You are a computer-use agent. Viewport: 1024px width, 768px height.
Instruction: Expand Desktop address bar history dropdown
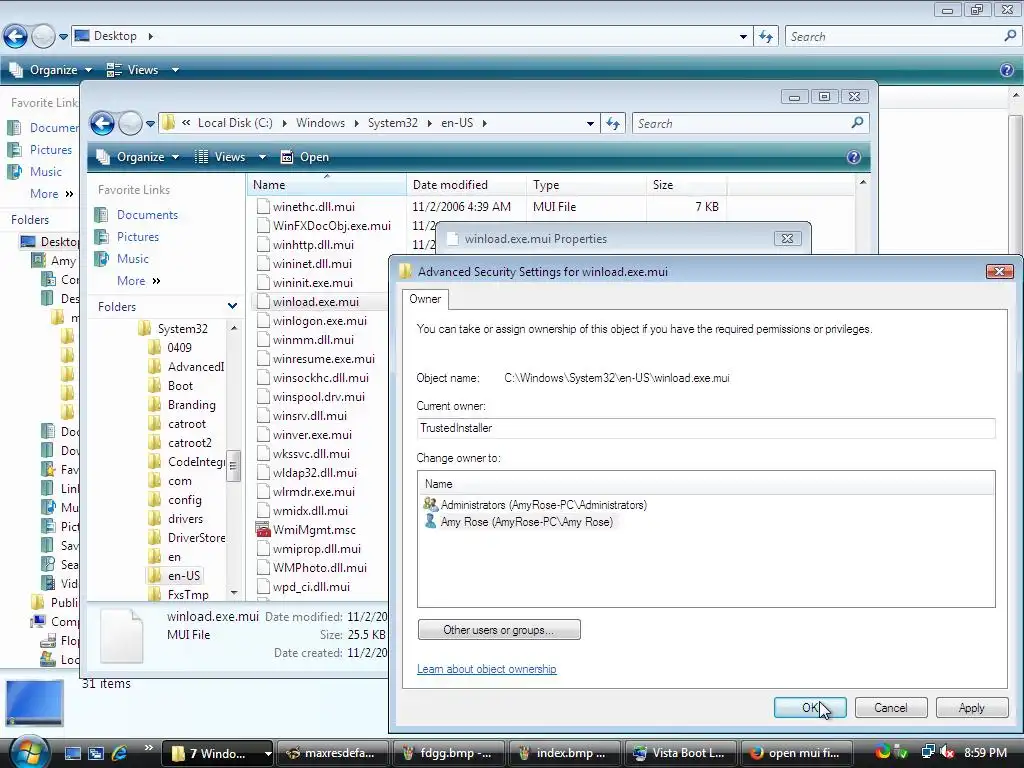pos(743,37)
